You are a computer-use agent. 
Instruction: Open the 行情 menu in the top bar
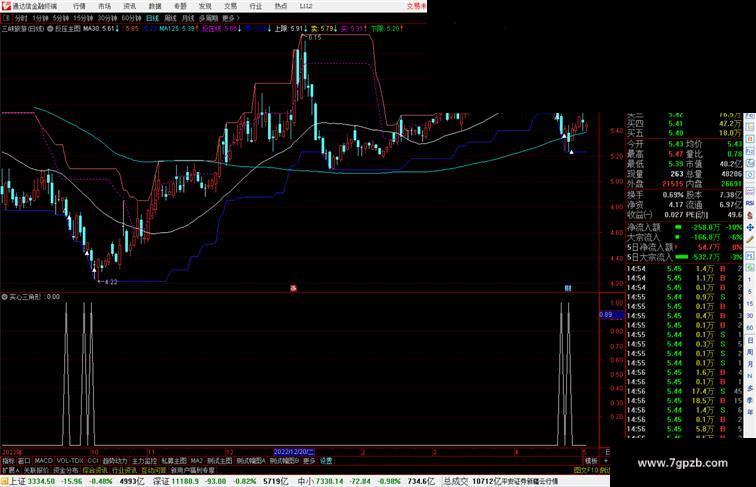tap(79, 6)
